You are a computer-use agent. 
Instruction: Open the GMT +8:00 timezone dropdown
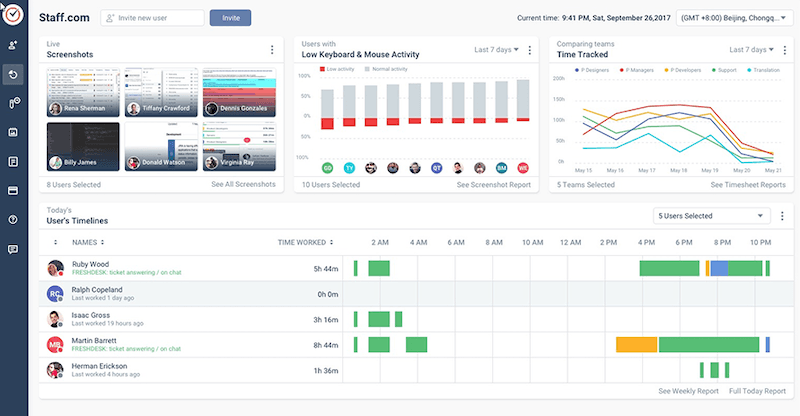coord(733,17)
